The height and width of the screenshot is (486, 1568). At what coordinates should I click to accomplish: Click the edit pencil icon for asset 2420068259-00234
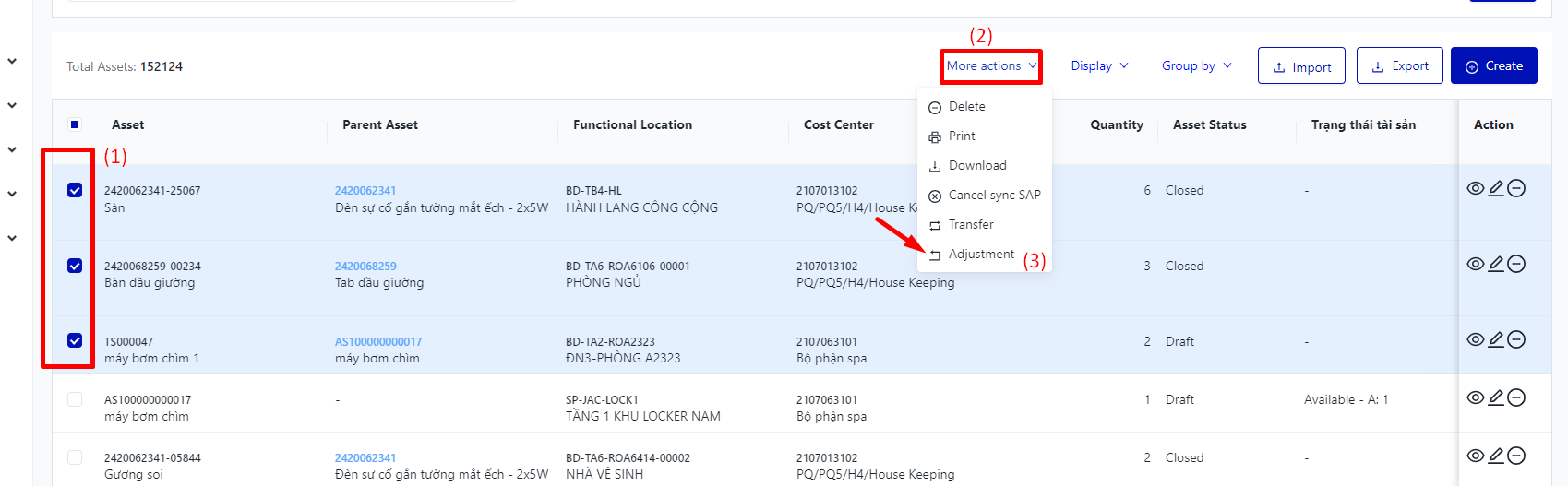click(1496, 265)
